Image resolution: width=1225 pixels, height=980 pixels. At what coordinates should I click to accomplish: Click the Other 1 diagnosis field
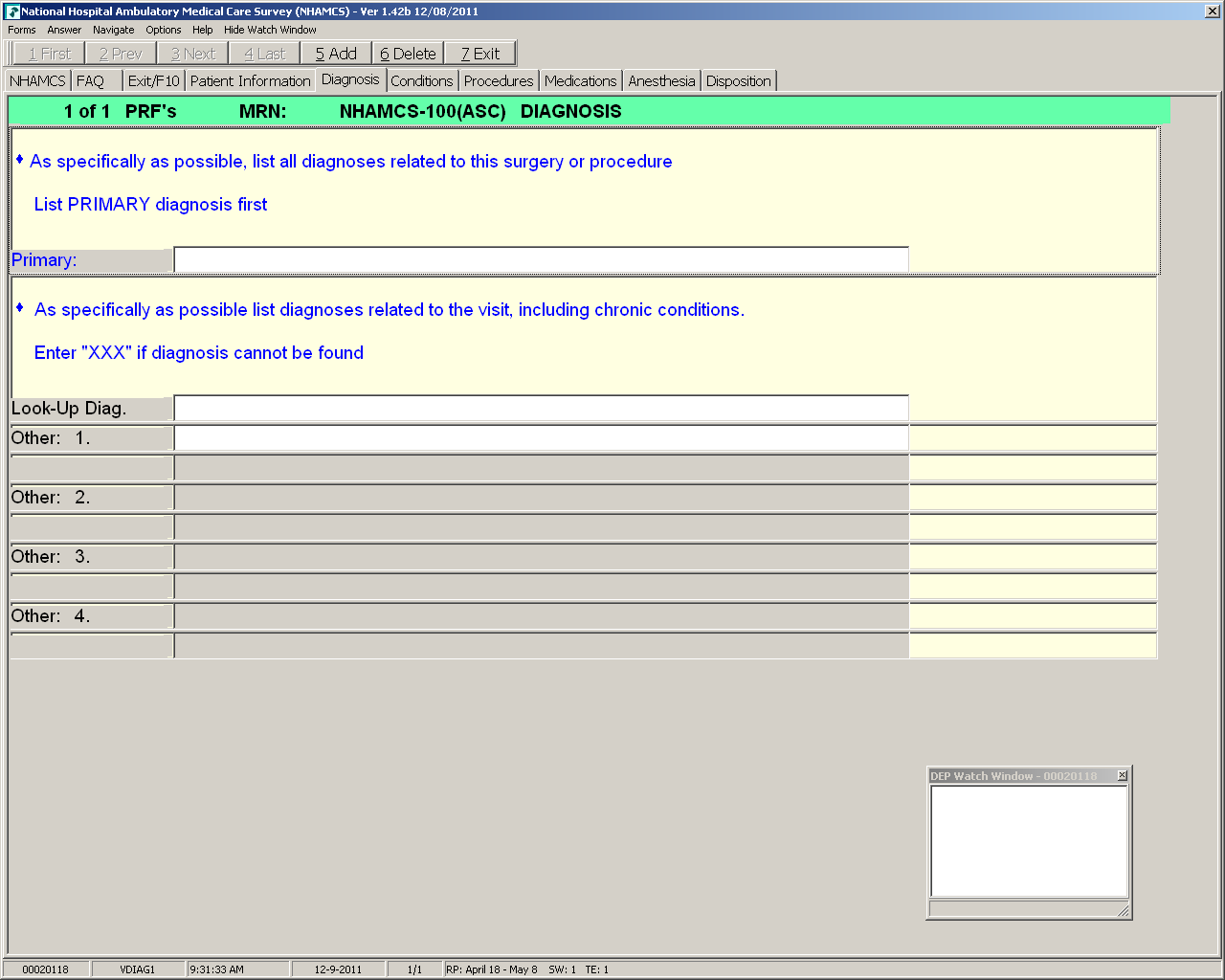pos(541,438)
